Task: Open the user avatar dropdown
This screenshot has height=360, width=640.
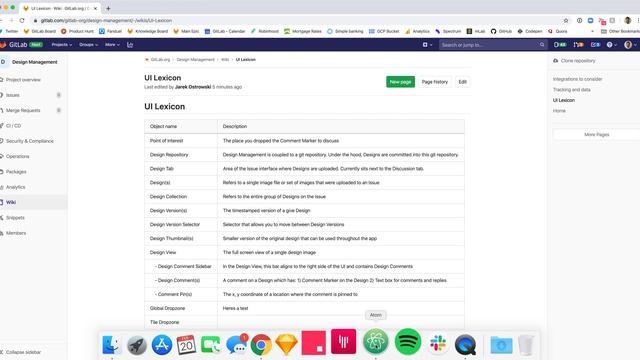Action: pos(630,44)
